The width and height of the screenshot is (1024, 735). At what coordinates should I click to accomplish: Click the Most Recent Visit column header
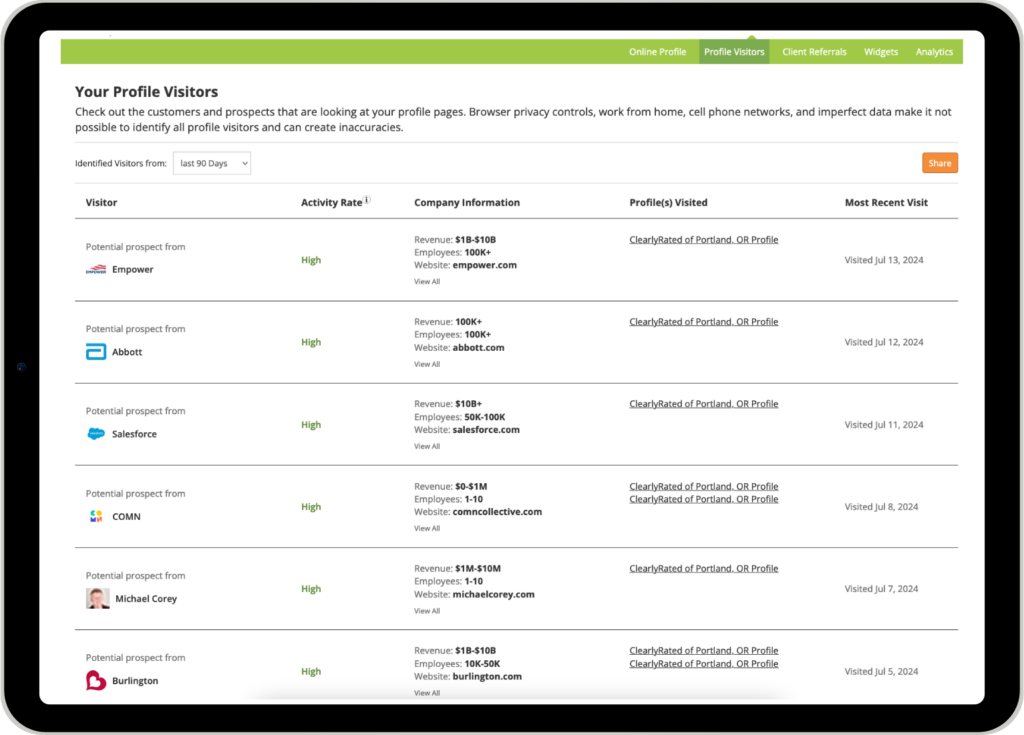(x=886, y=203)
